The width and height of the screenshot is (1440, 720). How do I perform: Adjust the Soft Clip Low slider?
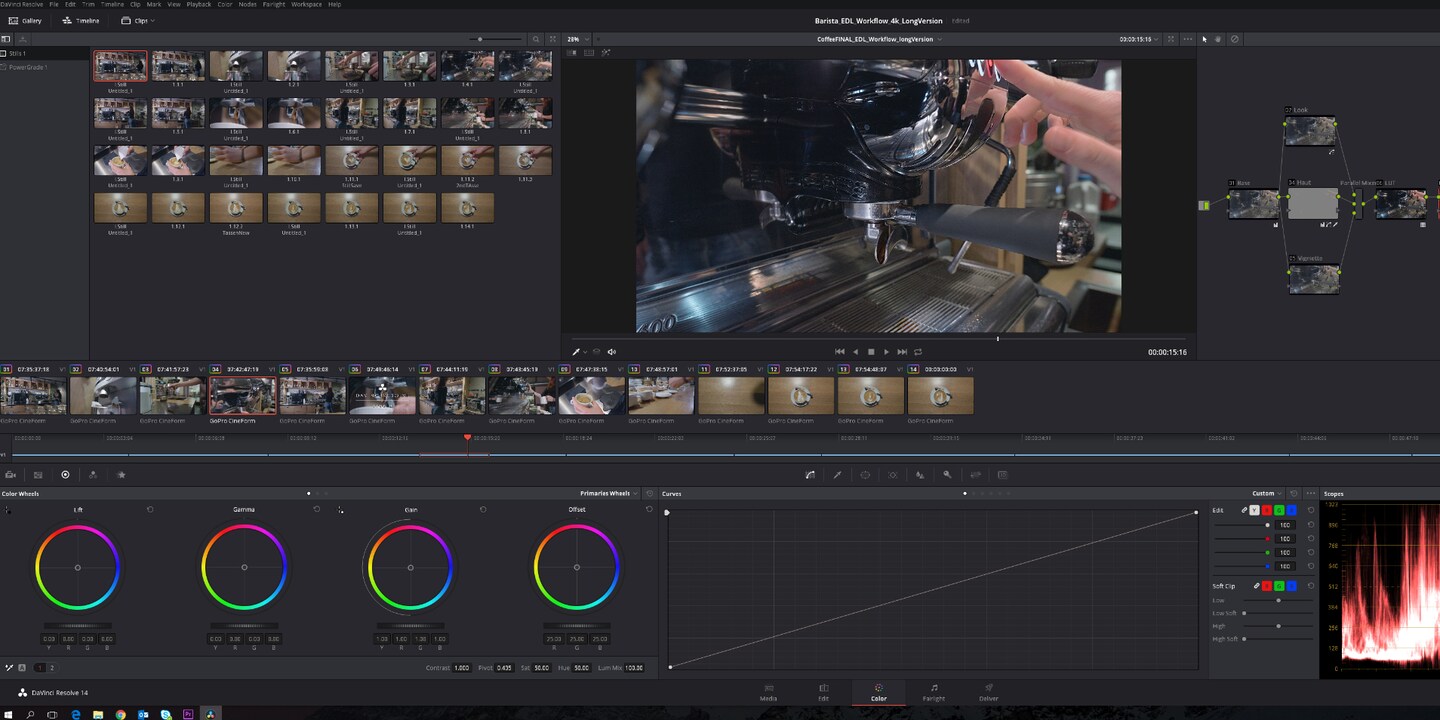click(1278, 600)
